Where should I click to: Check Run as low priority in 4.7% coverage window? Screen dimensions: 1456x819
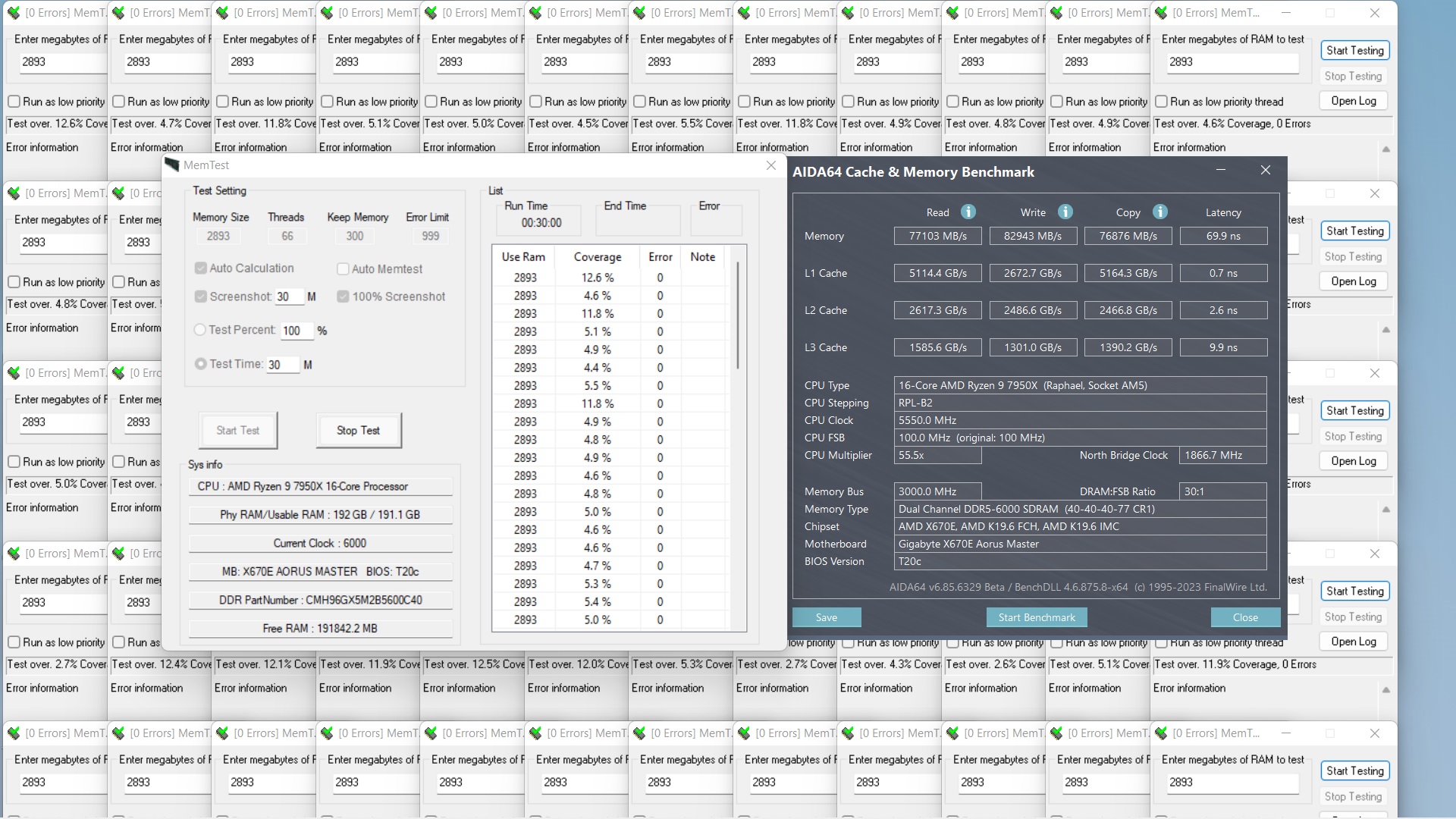point(118,102)
